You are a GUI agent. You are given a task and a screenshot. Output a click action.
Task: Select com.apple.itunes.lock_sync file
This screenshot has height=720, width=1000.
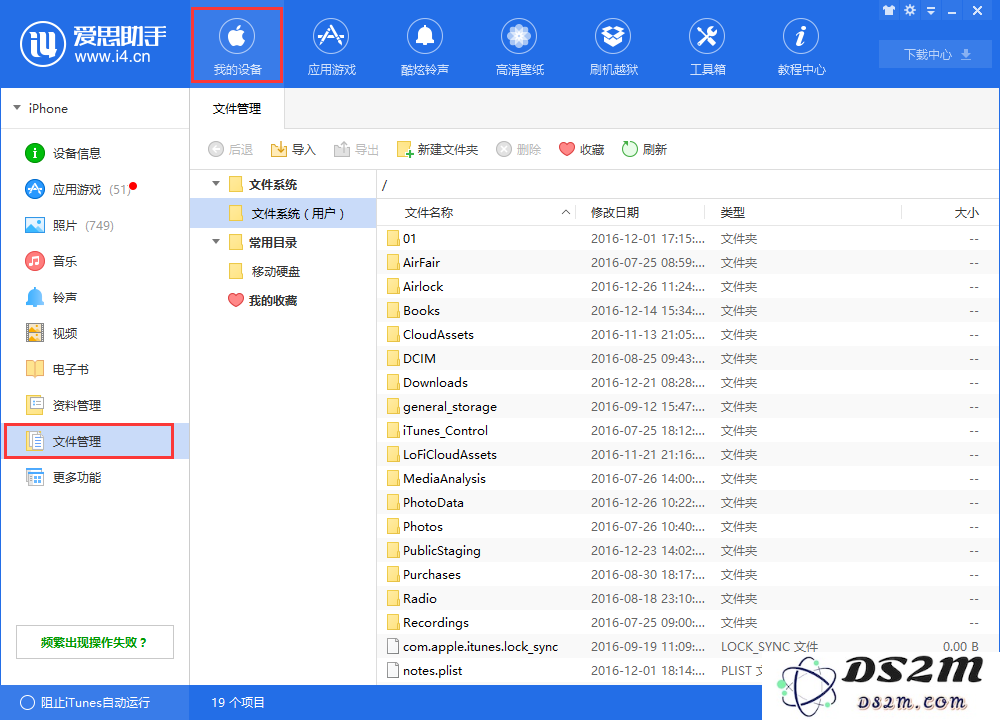(686, 647)
